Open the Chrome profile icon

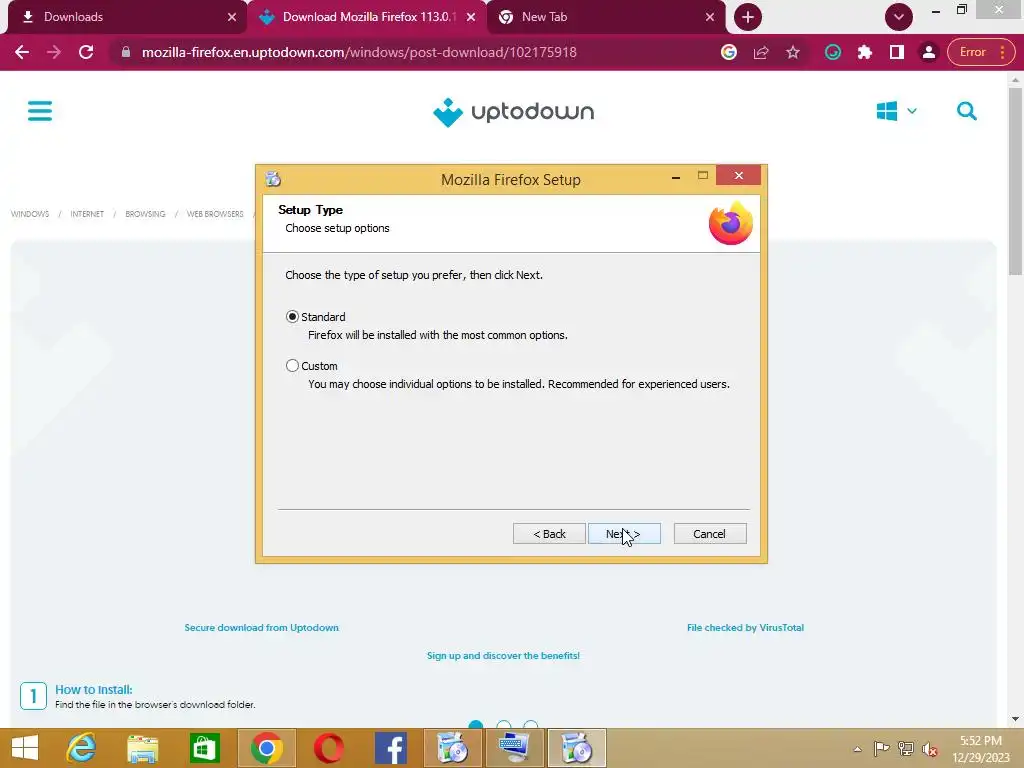coord(929,52)
